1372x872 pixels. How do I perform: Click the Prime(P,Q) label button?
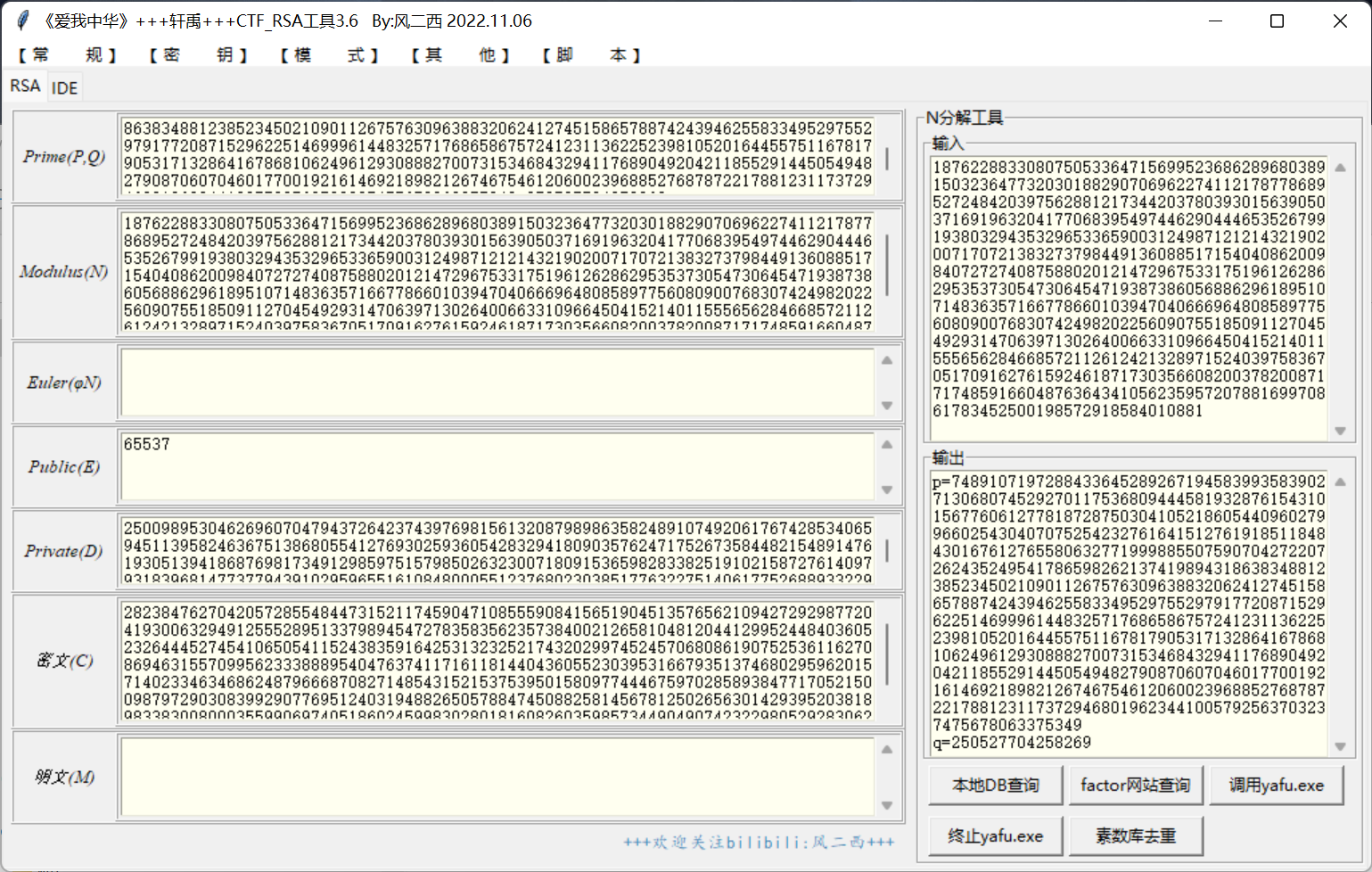click(64, 156)
